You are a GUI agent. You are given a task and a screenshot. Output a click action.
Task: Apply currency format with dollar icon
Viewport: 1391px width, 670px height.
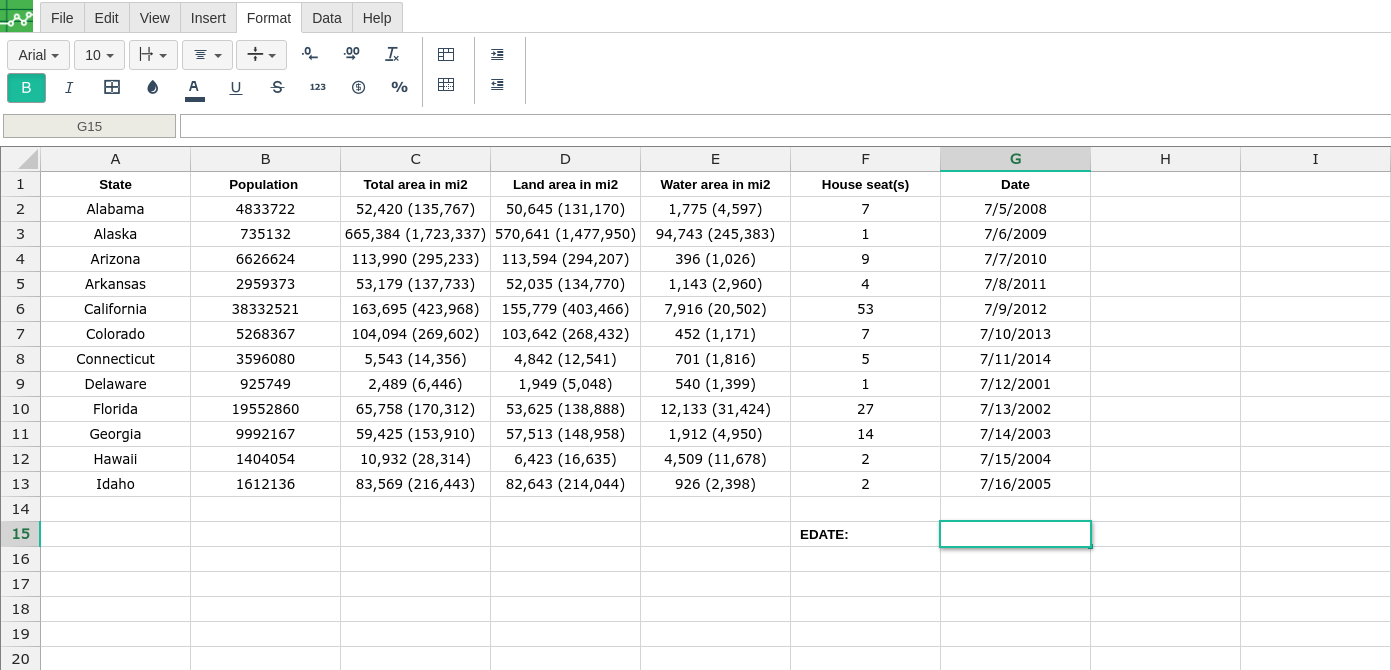tap(358, 87)
